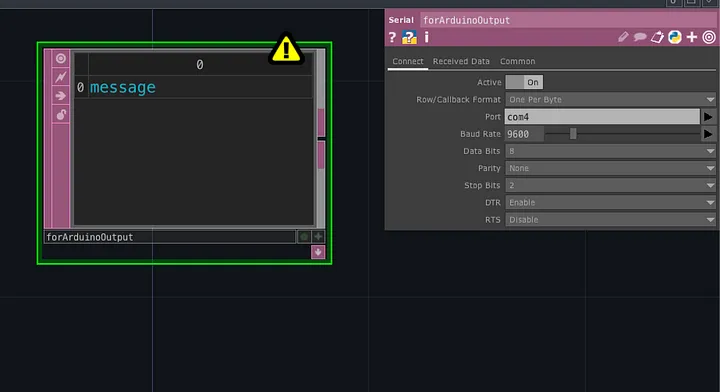
Task: Click the upper pink scrollbar thumb in node viewer
Action: 321,122
